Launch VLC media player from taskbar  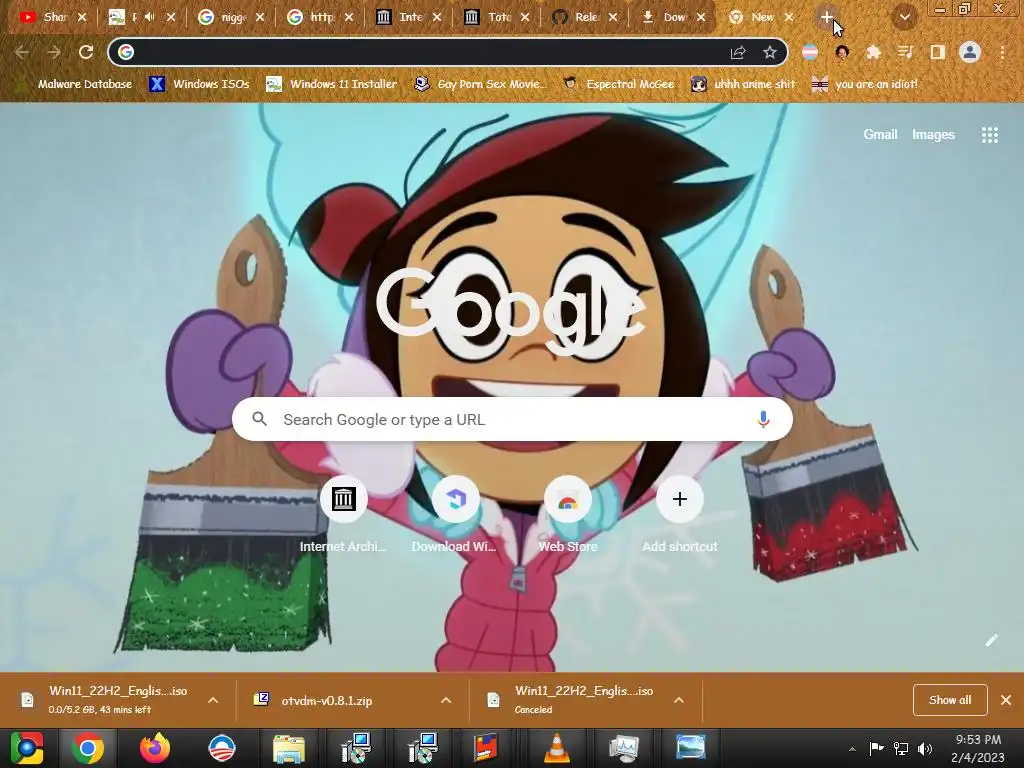coord(556,748)
